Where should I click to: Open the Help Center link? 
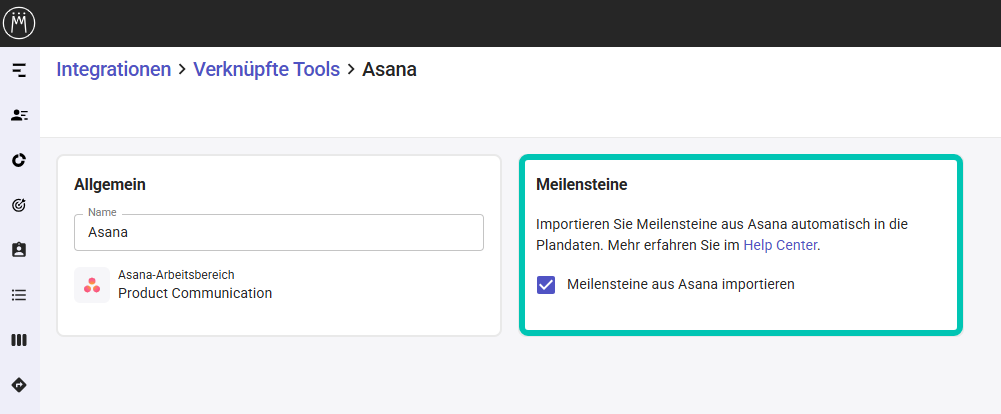[x=780, y=245]
